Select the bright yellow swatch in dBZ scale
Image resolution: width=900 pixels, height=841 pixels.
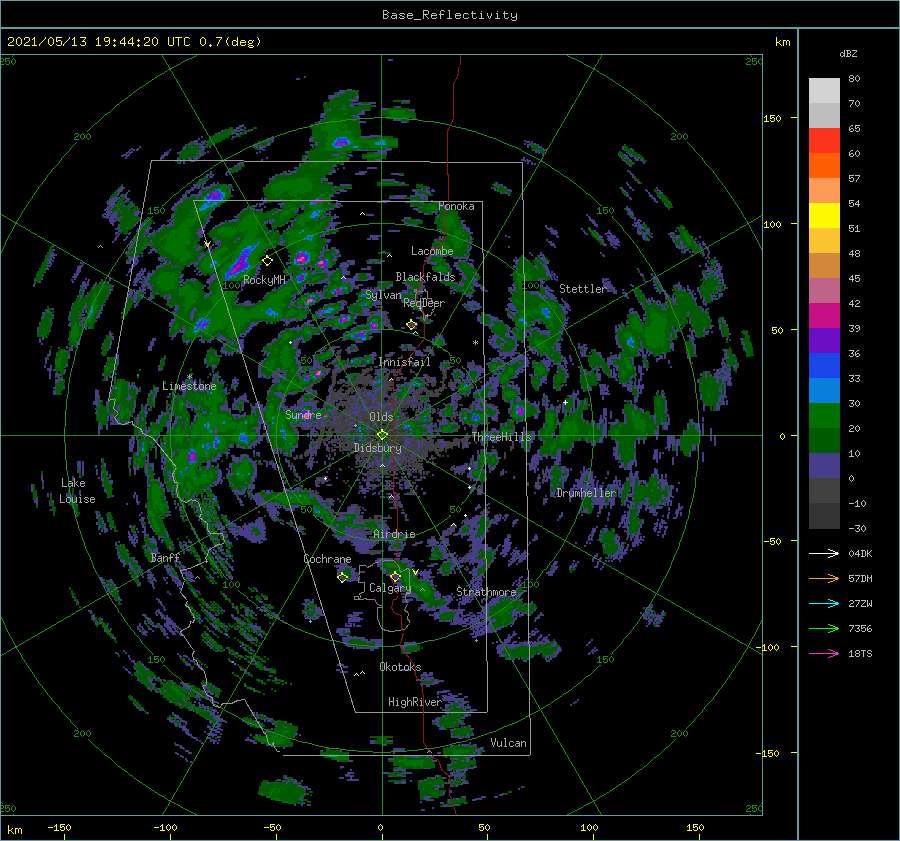click(x=824, y=215)
